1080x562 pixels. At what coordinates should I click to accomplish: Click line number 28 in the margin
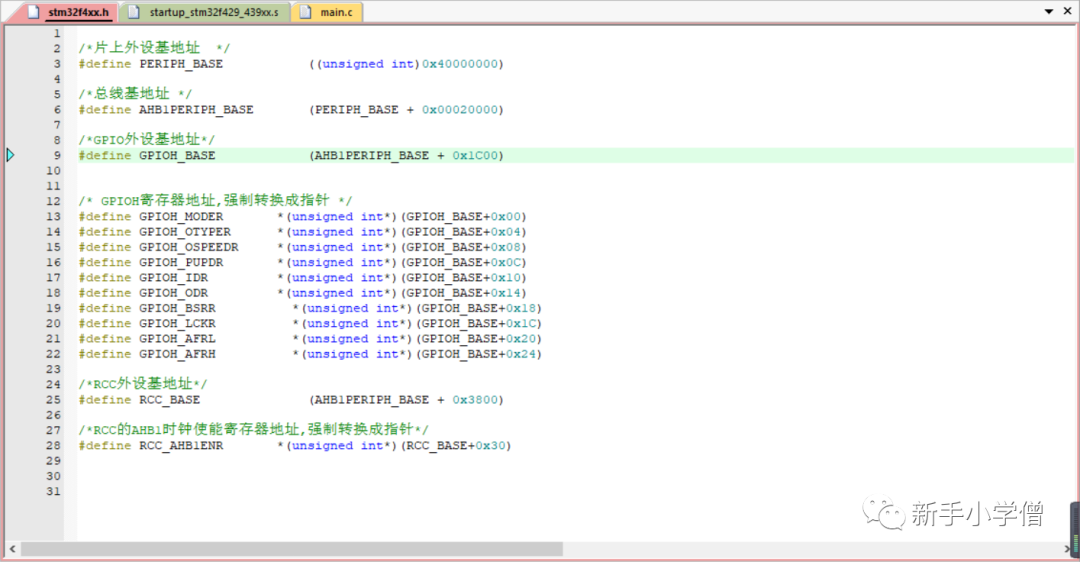(x=54, y=446)
